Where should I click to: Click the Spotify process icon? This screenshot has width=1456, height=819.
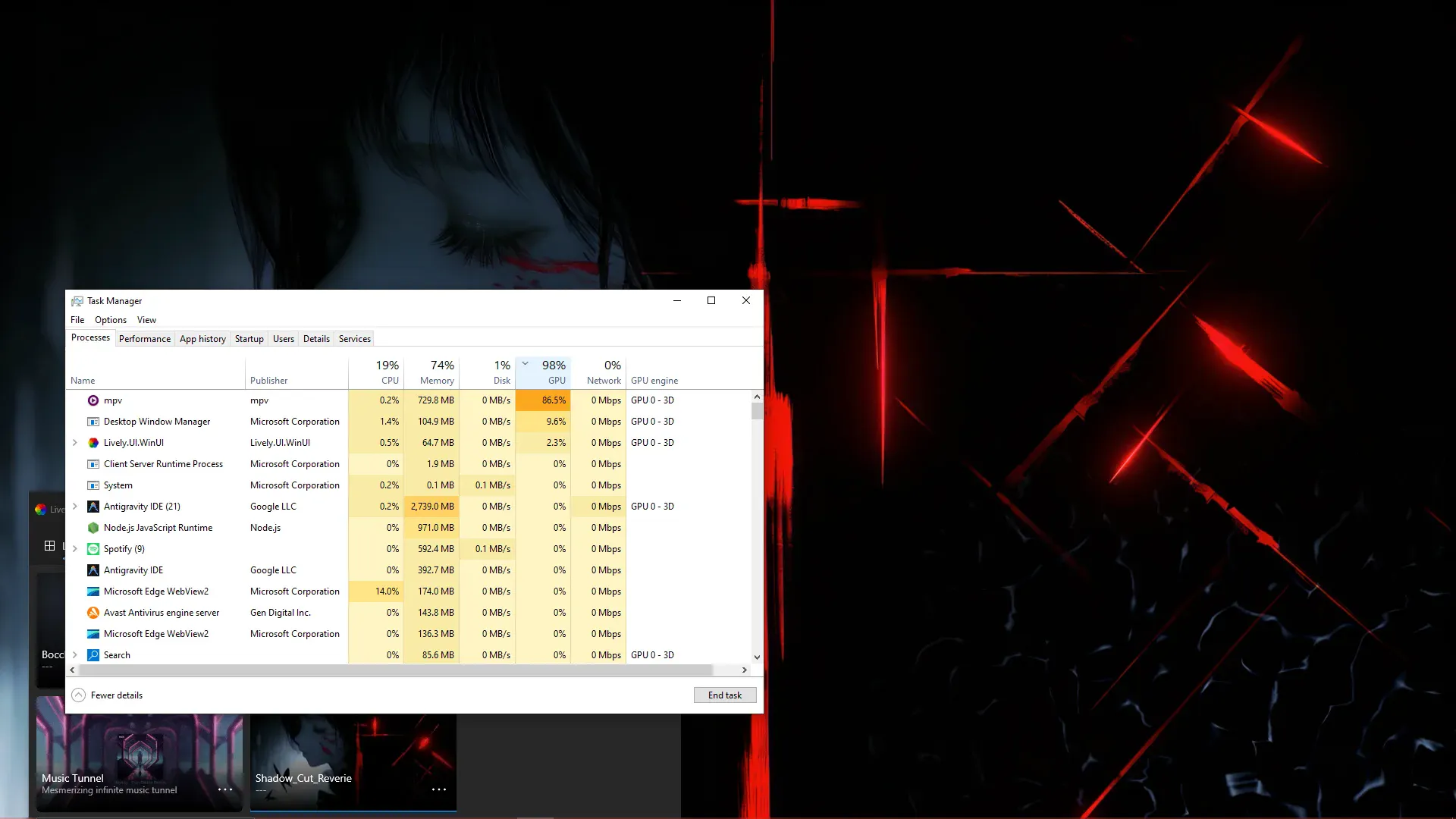click(x=93, y=549)
